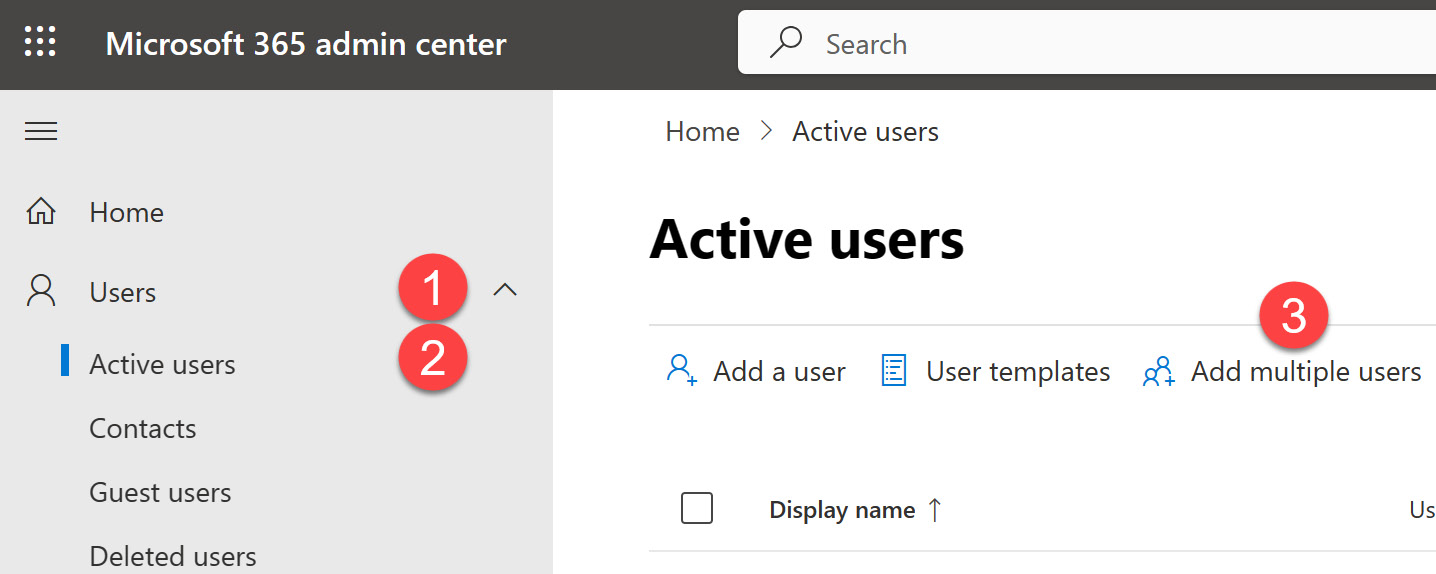Click the Home house icon in sidebar

coord(41,212)
